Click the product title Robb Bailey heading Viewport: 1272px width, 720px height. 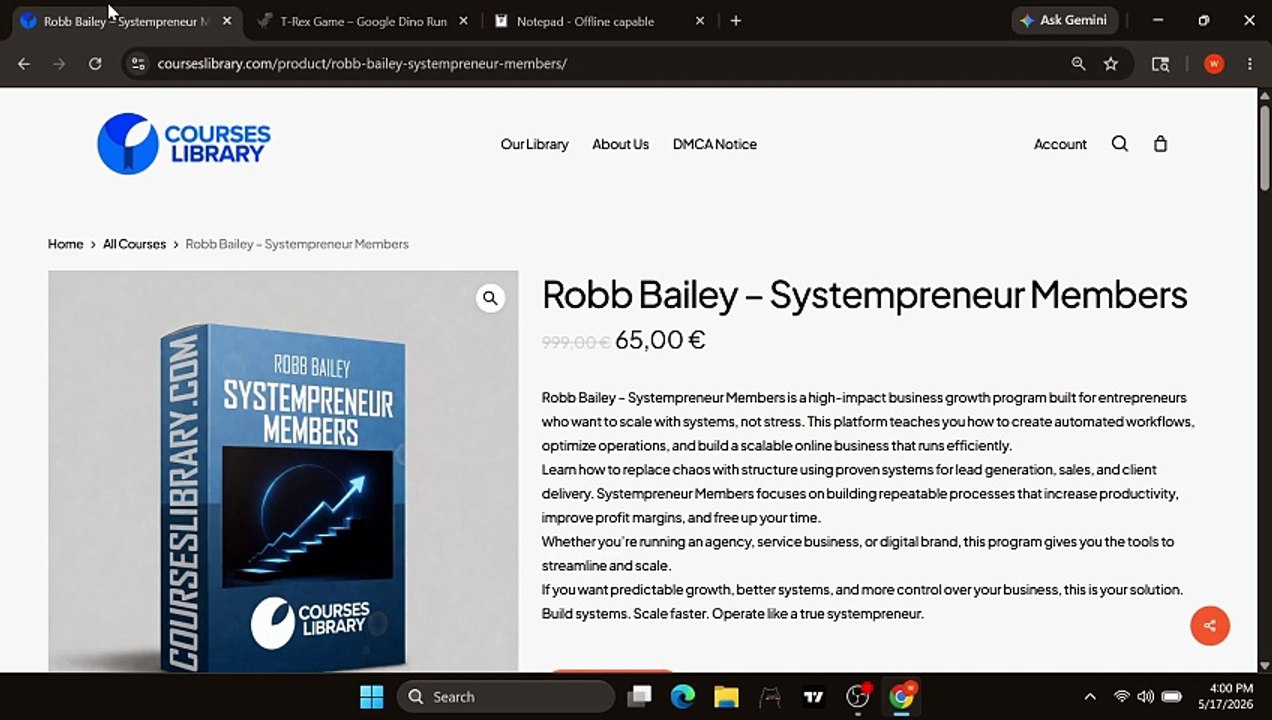tap(865, 295)
